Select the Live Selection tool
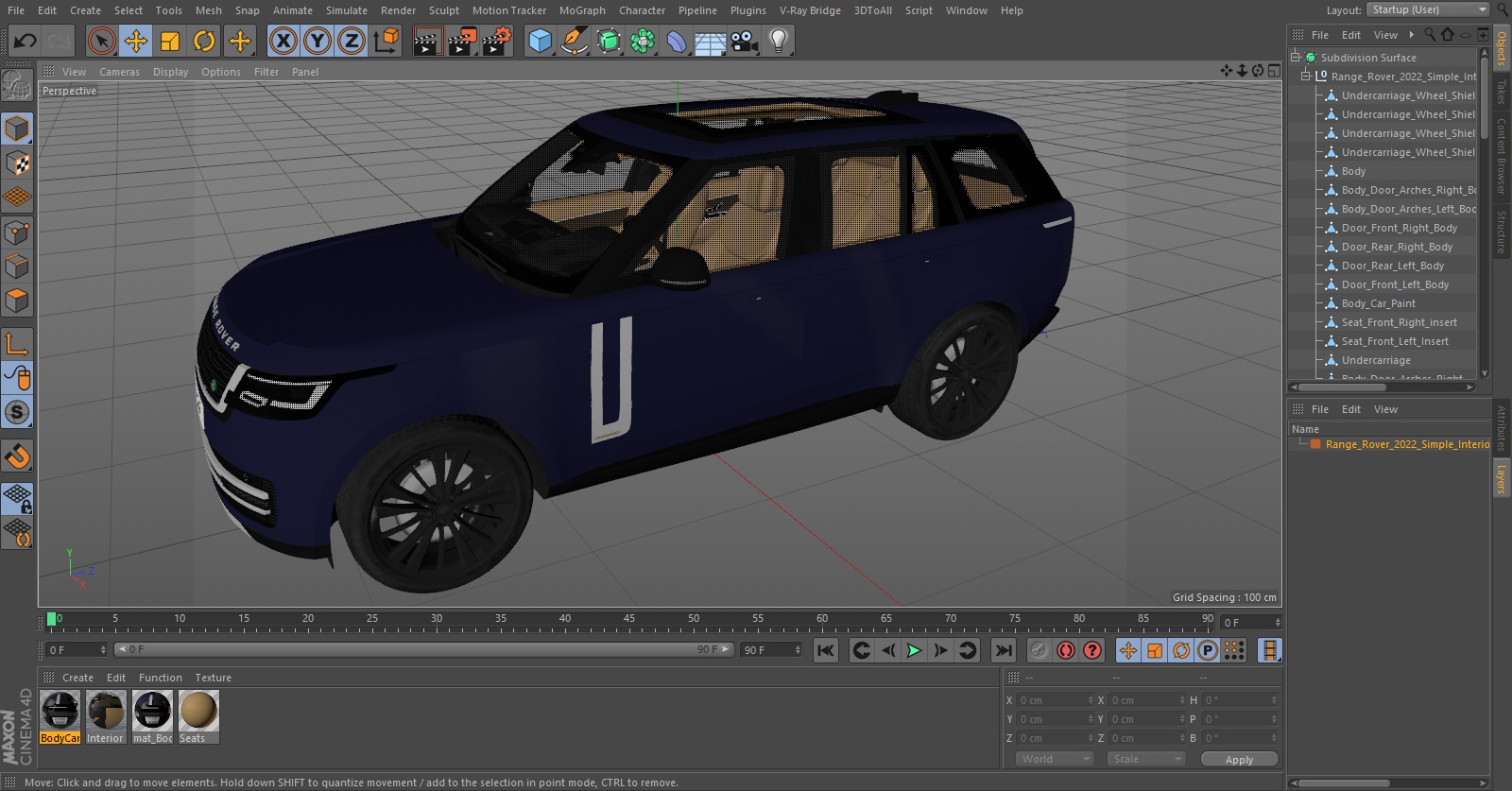This screenshot has height=791, width=1512. click(x=101, y=41)
